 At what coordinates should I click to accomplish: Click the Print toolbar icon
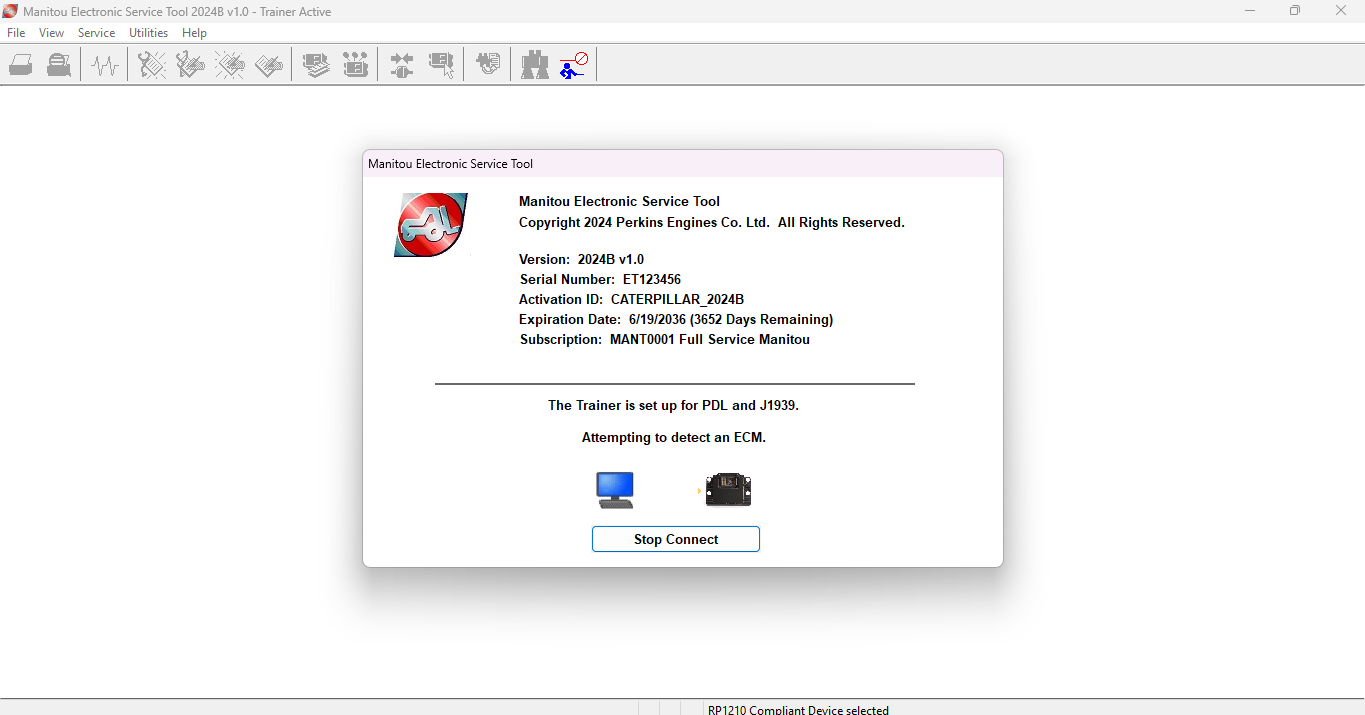click(21, 66)
